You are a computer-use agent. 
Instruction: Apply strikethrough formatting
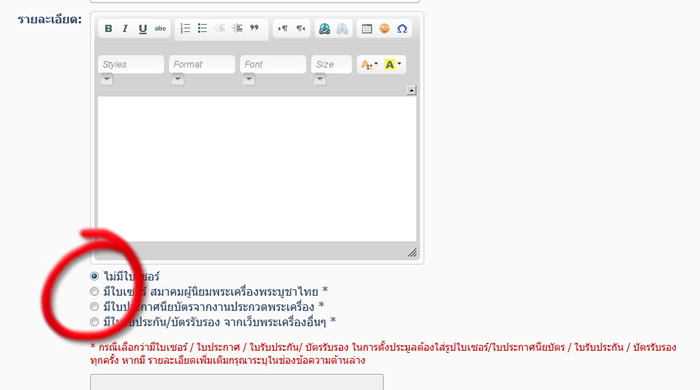160,29
